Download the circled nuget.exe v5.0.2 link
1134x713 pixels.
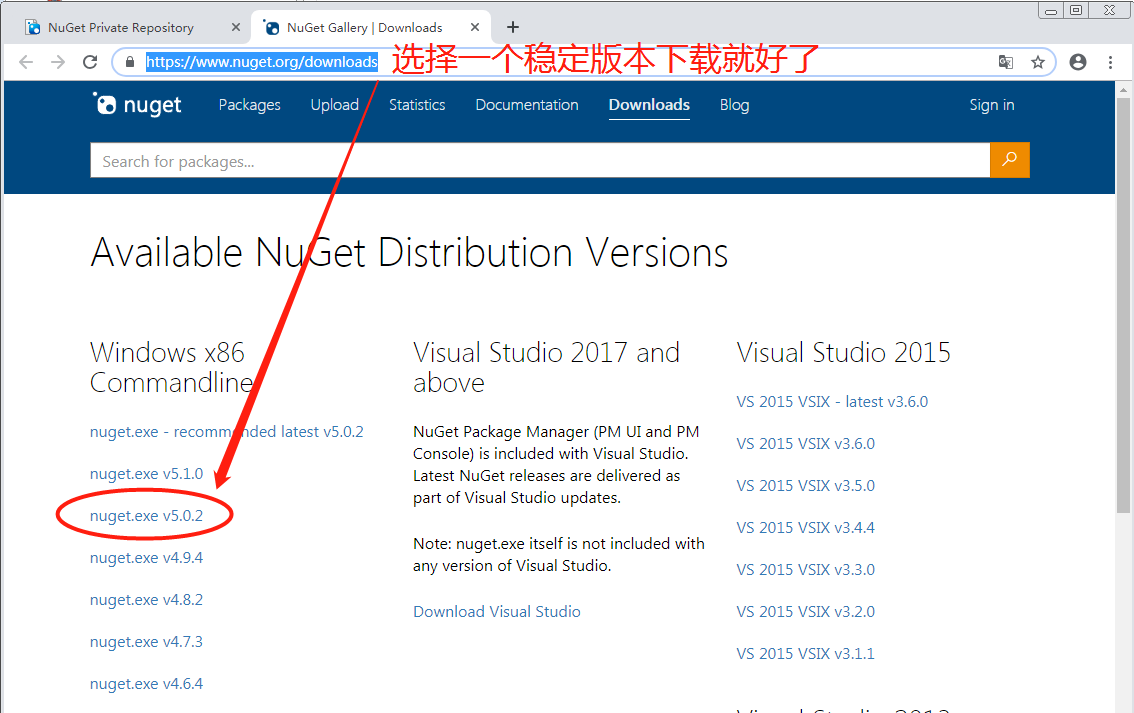click(146, 516)
